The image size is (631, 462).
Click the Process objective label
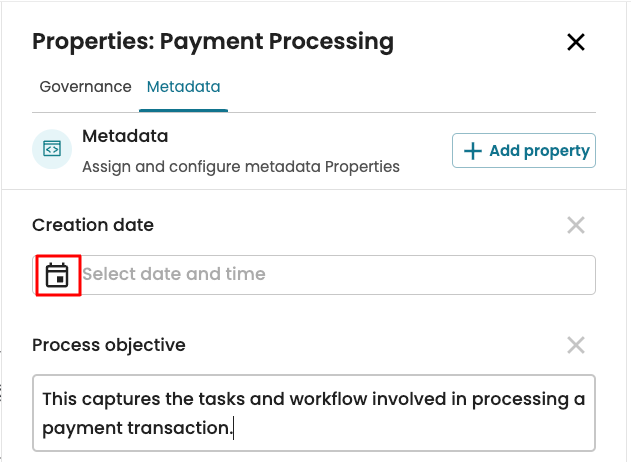pos(109,345)
